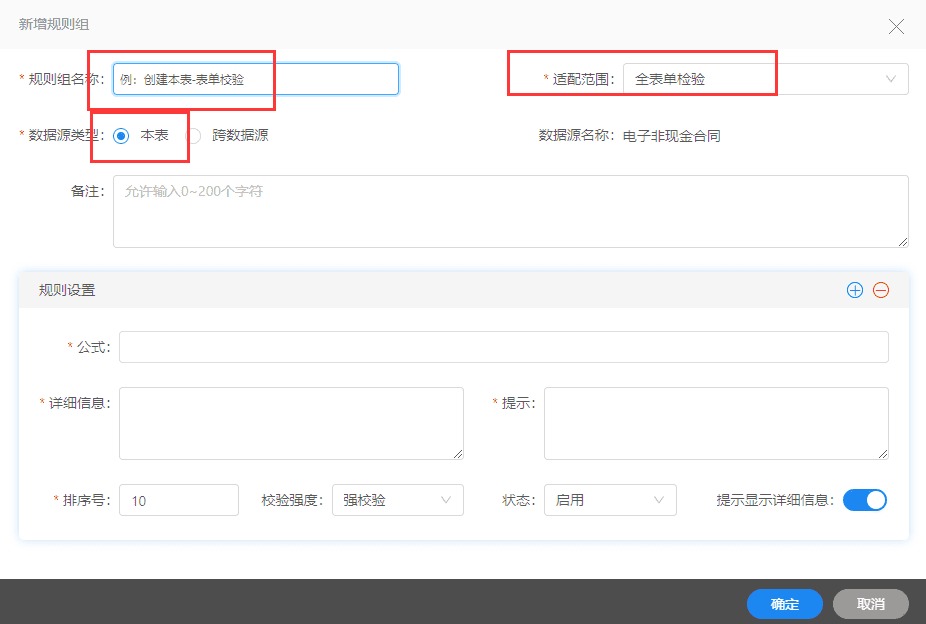Click the 提示 text area

pyautogui.click(x=716, y=423)
